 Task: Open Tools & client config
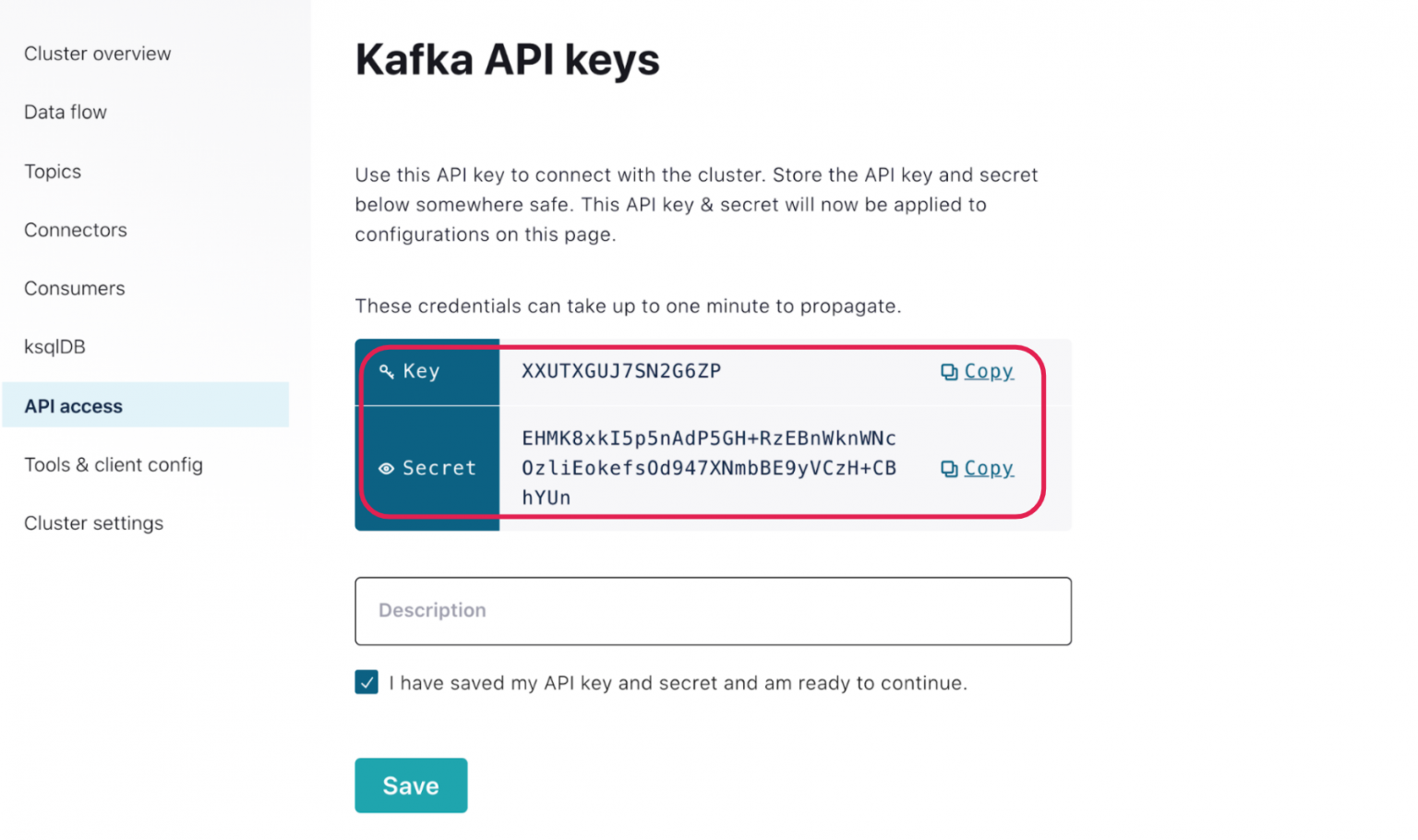[x=114, y=464]
